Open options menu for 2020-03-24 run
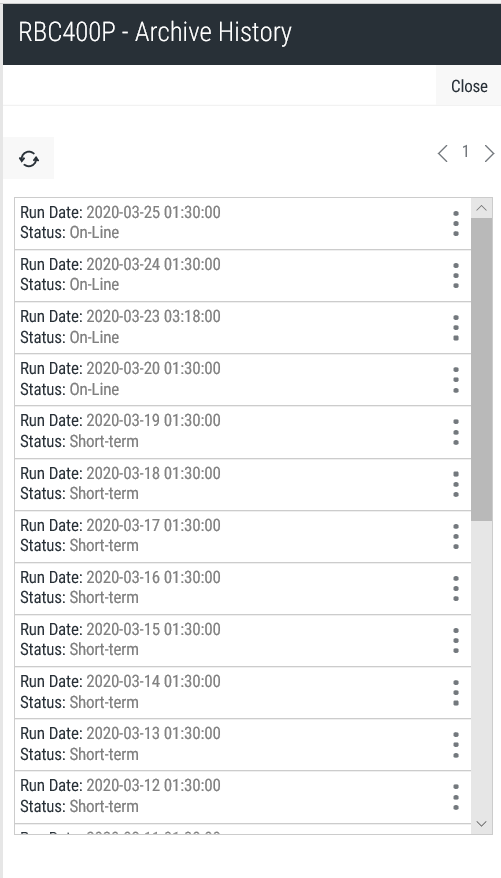 456,275
